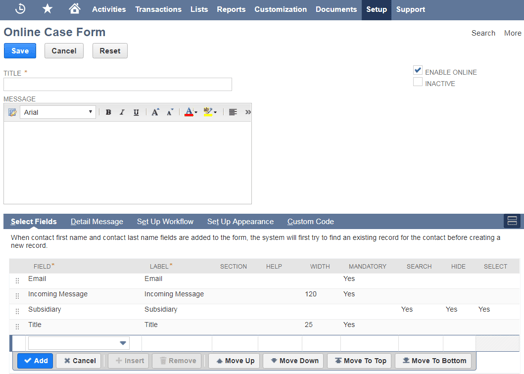Click the Search link

pos(483,33)
